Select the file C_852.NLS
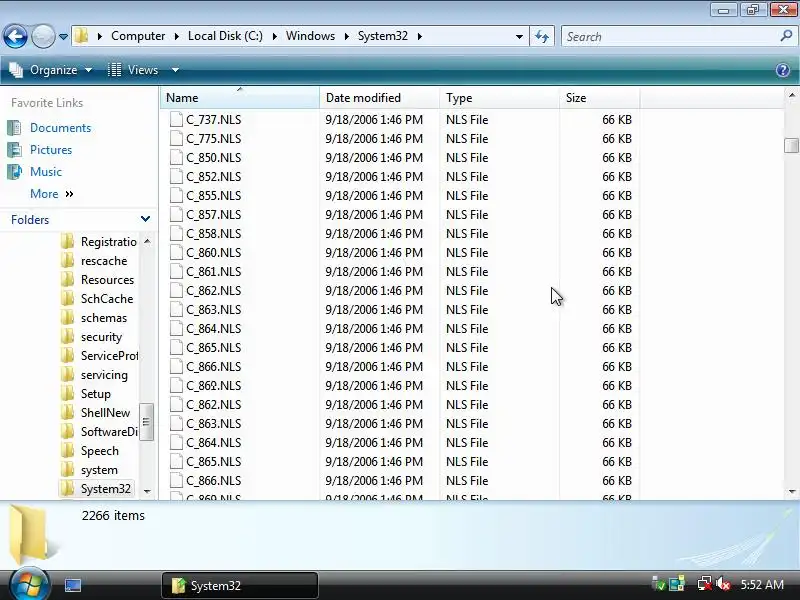800x600 pixels. tap(213, 177)
